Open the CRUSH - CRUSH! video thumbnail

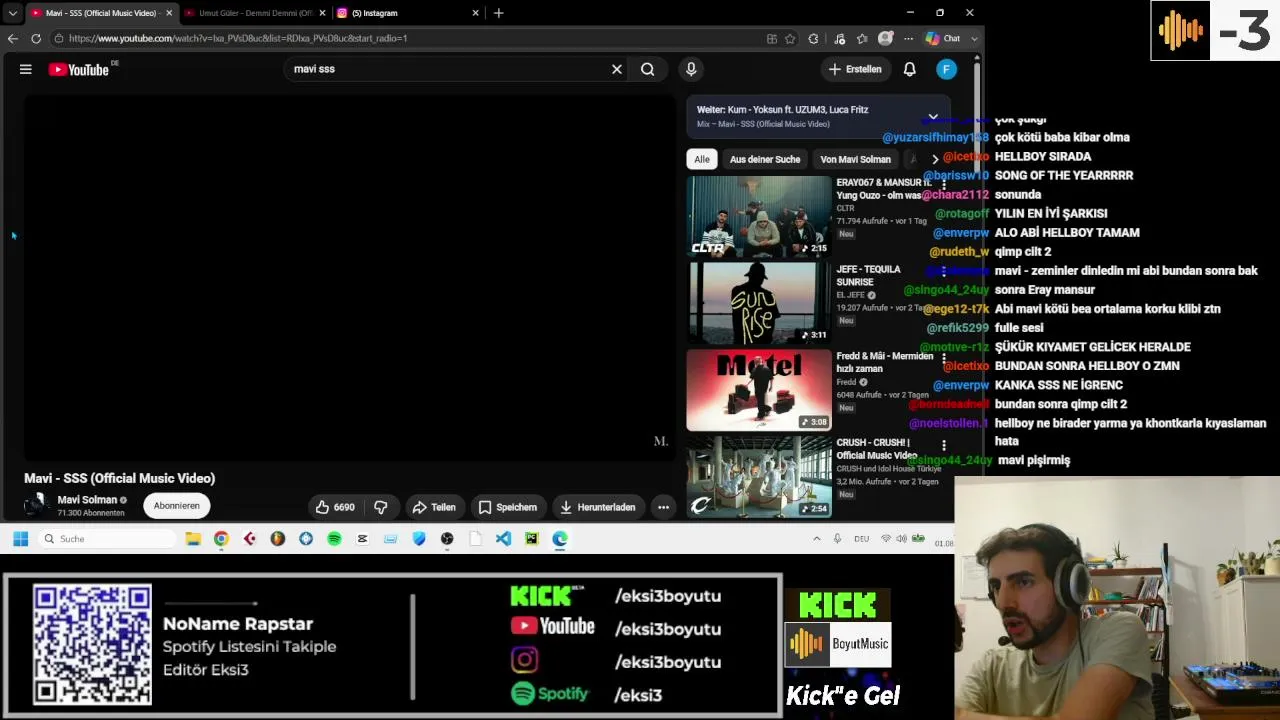pos(759,477)
